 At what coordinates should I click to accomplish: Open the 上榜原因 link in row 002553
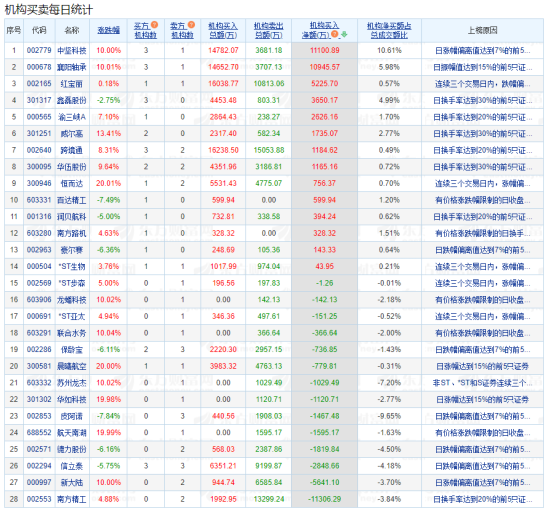point(483,499)
